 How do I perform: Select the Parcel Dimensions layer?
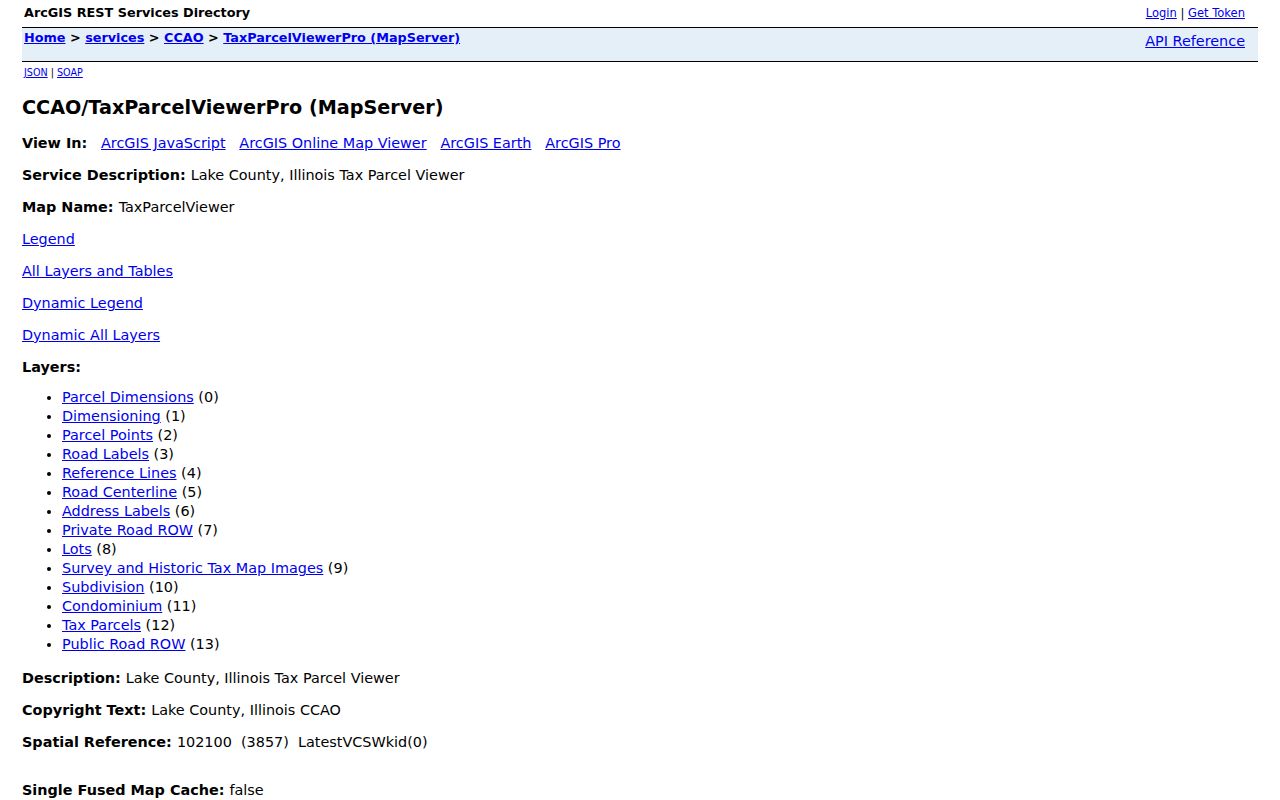128,397
